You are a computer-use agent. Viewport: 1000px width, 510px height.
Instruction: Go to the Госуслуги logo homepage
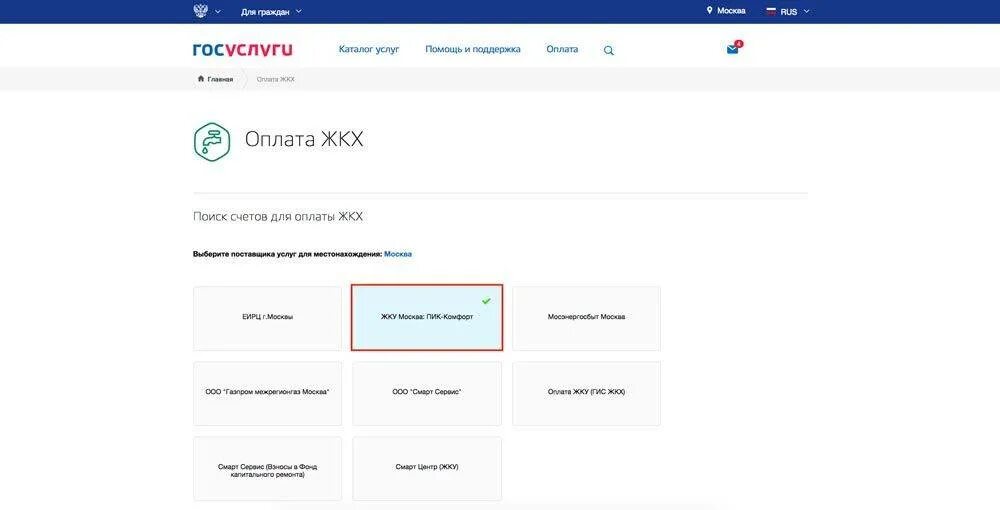click(242, 49)
